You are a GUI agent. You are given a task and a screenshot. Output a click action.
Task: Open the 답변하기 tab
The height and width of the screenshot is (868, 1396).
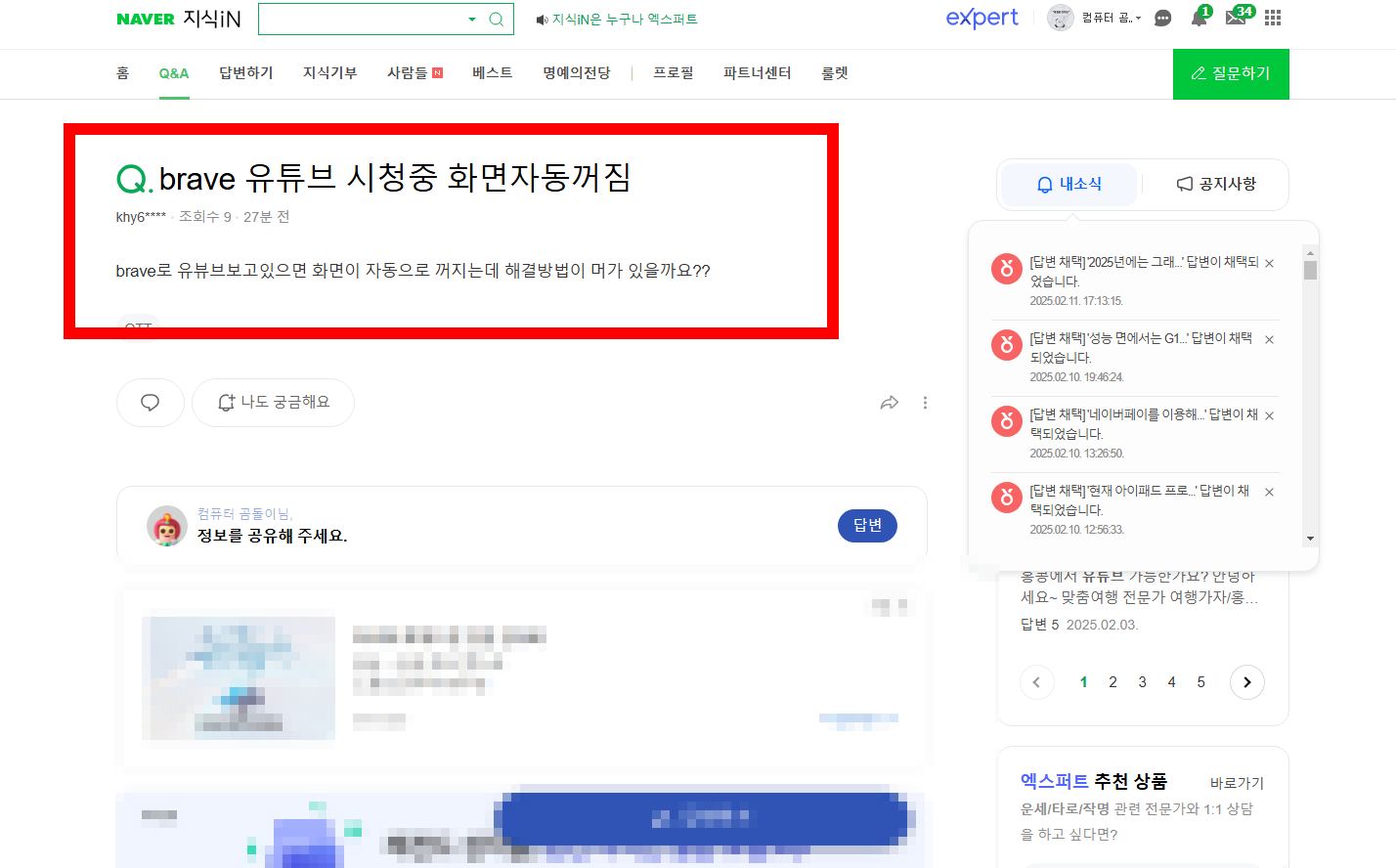tap(246, 73)
